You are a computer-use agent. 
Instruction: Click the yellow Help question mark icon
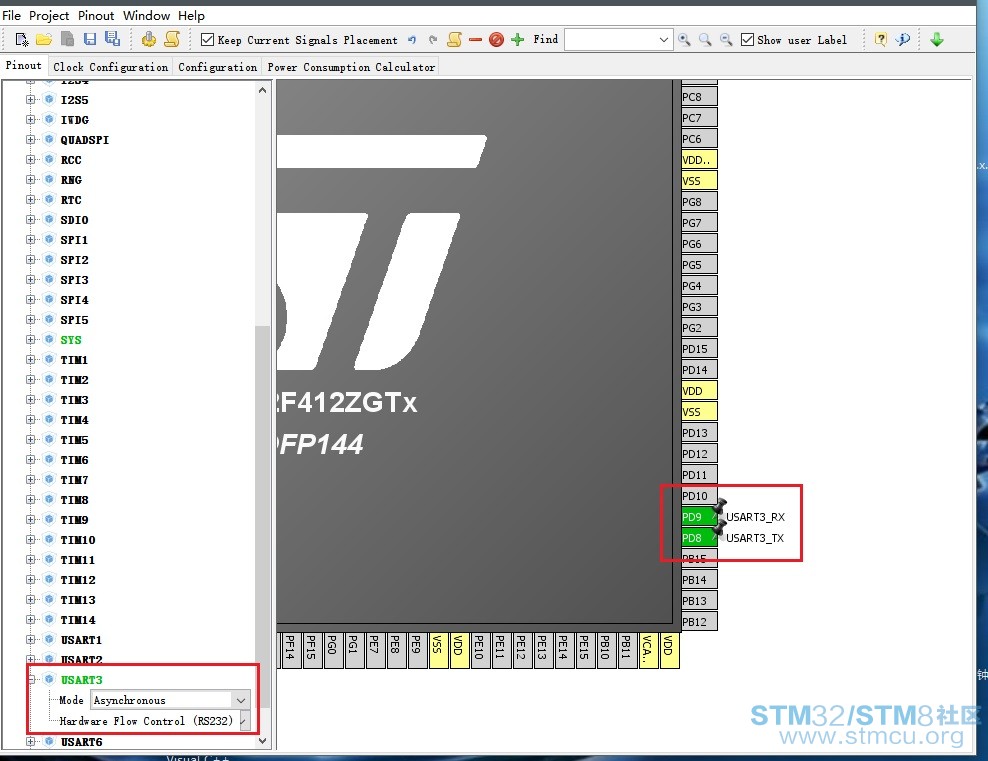[881, 40]
